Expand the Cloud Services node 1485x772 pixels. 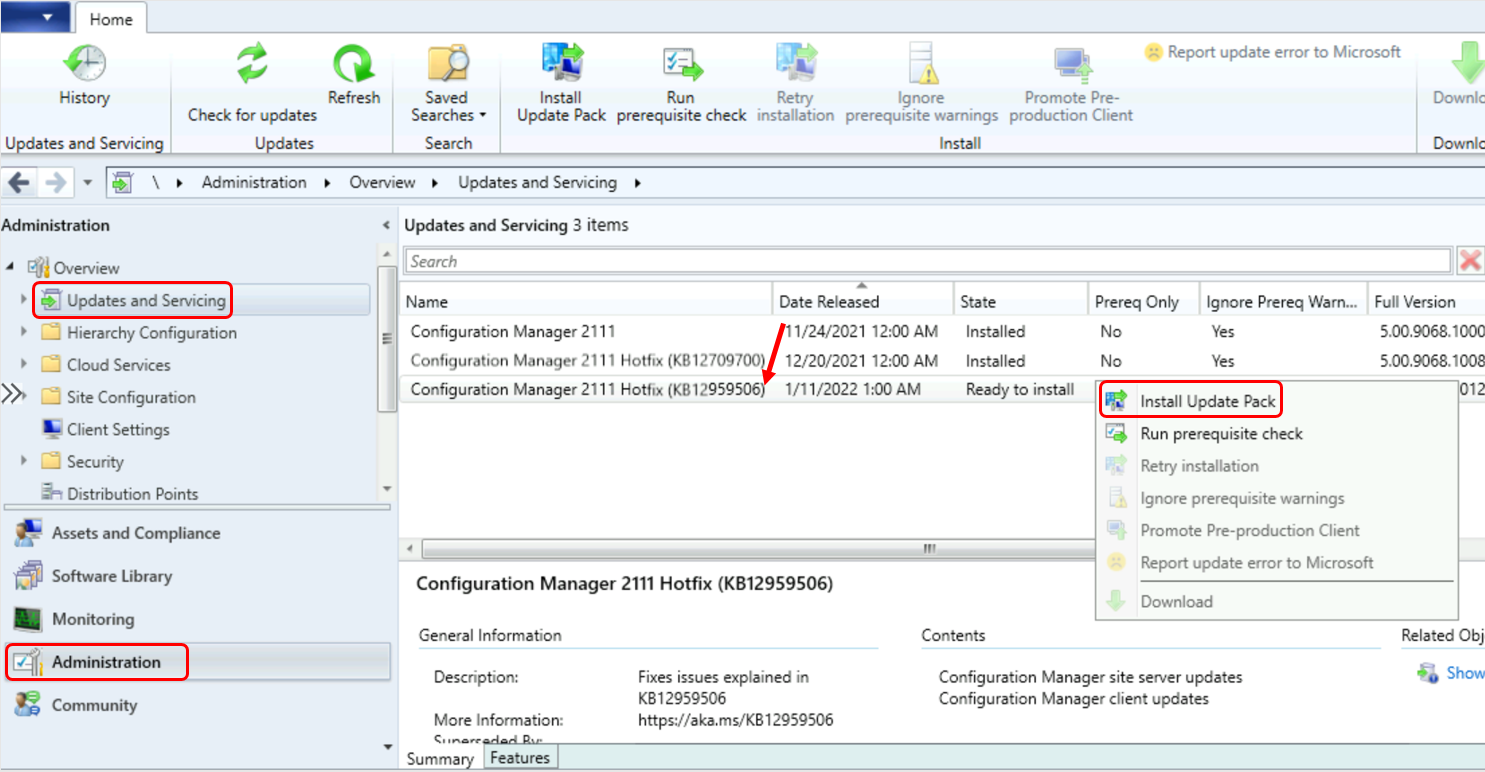(24, 364)
